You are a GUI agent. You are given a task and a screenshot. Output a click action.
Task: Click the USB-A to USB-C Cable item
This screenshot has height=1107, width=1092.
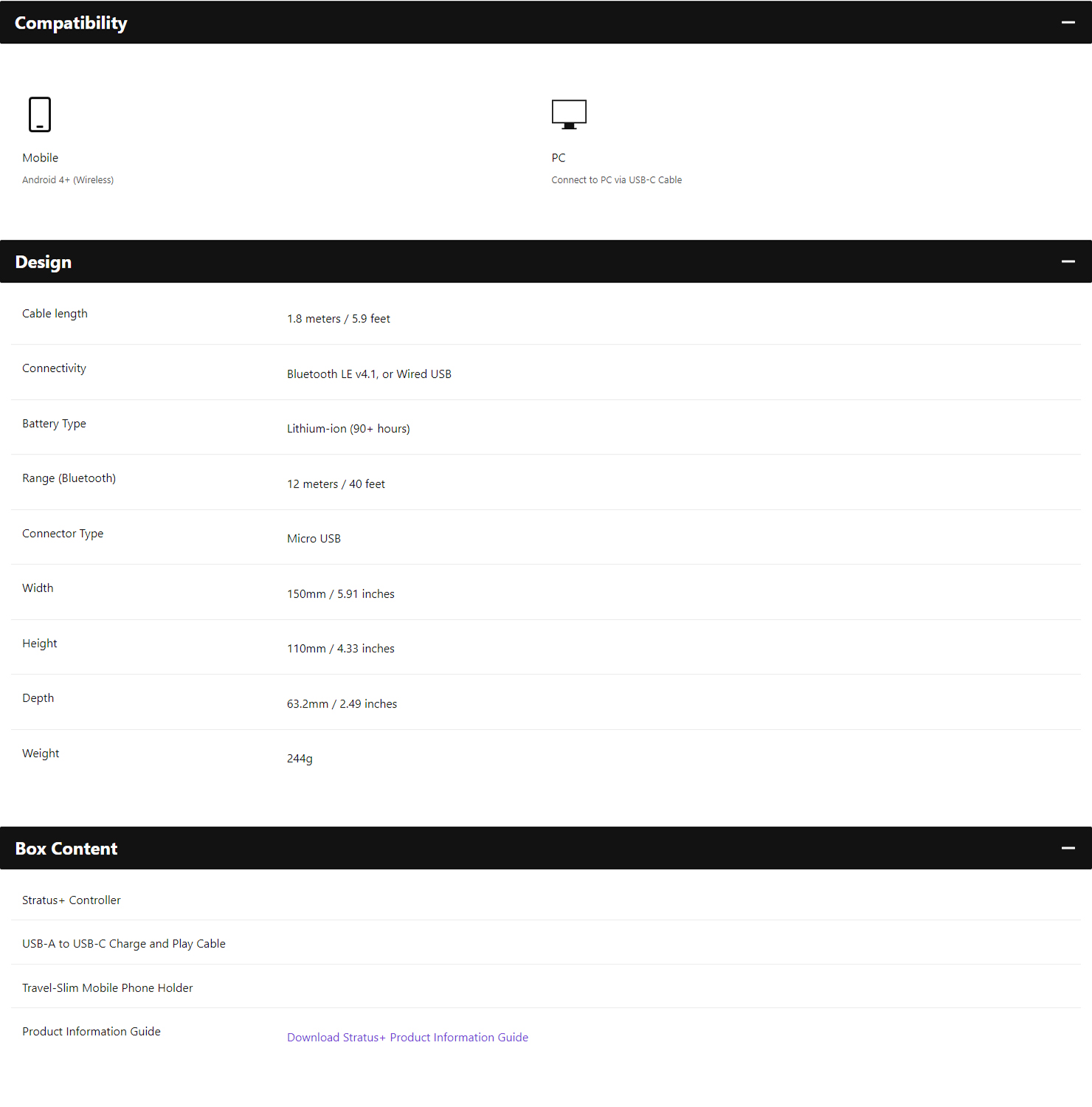[x=124, y=944]
